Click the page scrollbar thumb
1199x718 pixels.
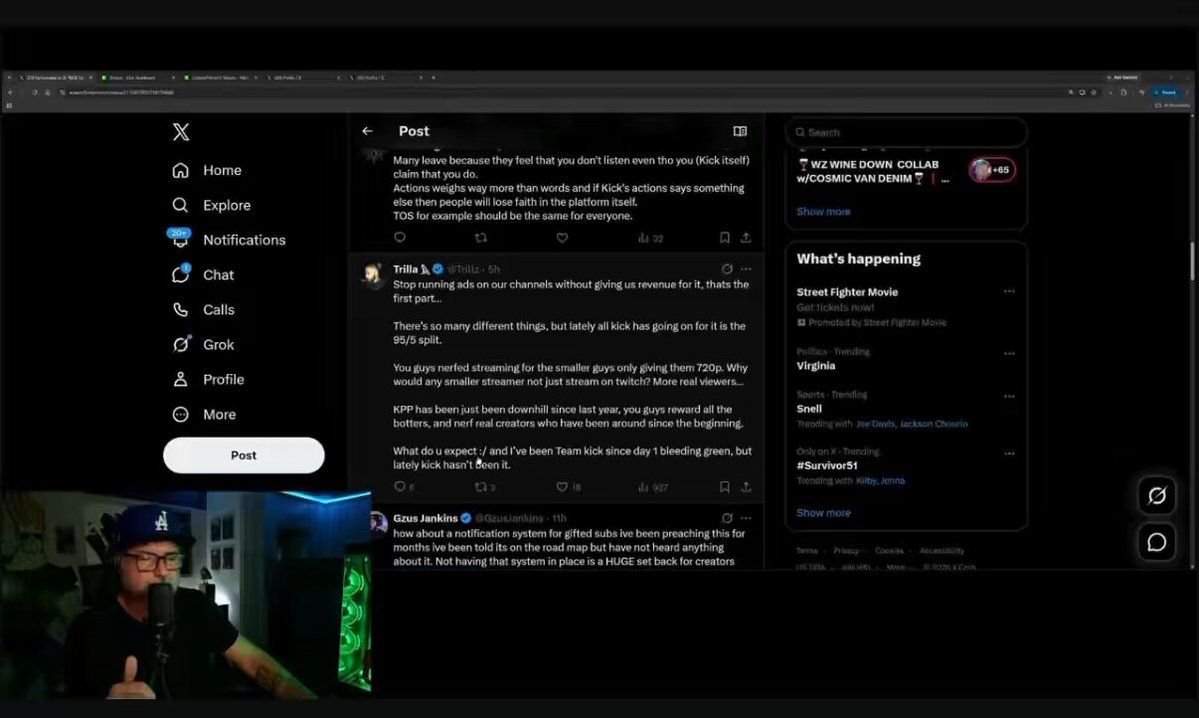(x=1191, y=261)
